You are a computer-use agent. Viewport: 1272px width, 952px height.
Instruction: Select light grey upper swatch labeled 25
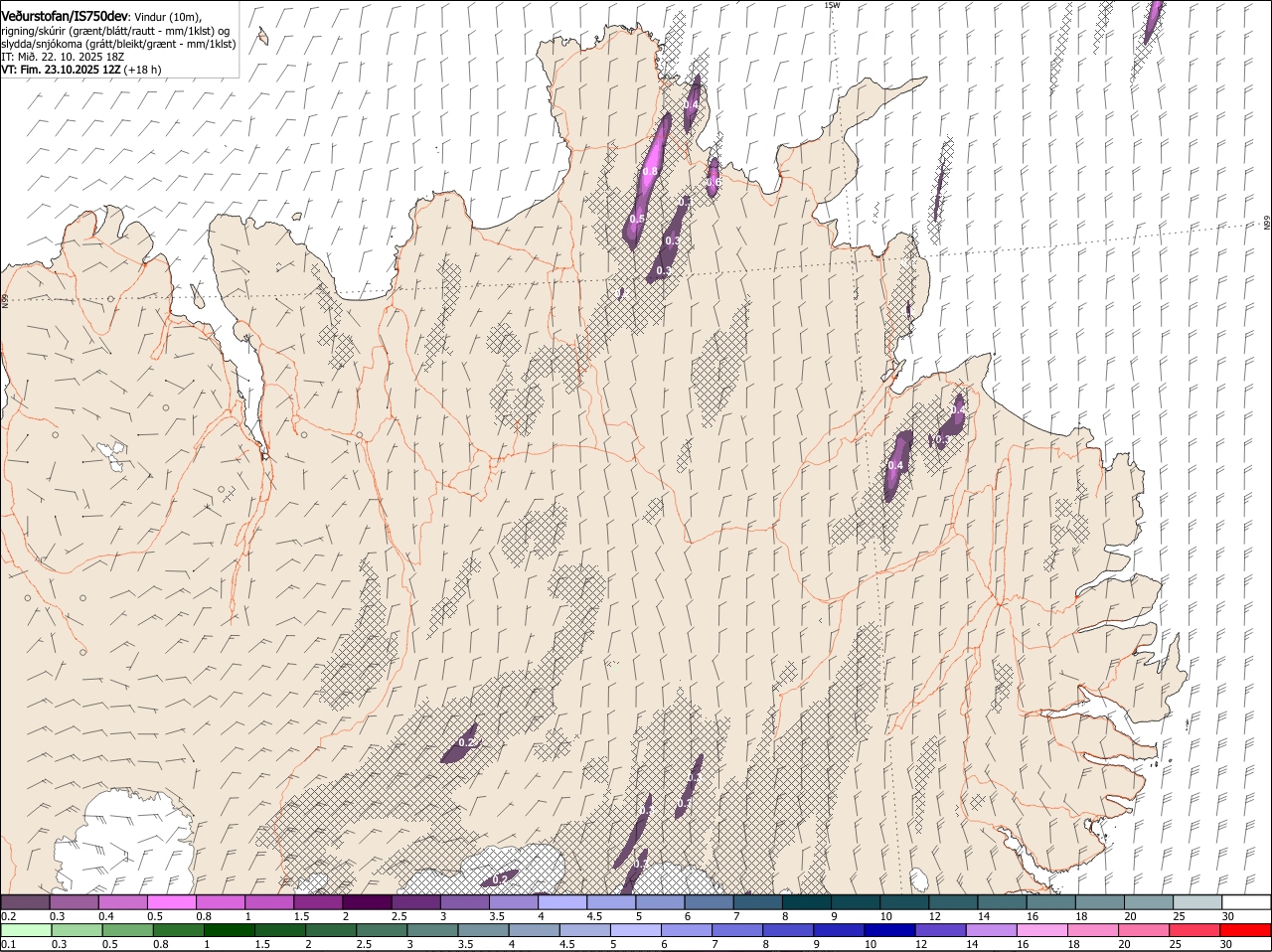tap(1198, 901)
